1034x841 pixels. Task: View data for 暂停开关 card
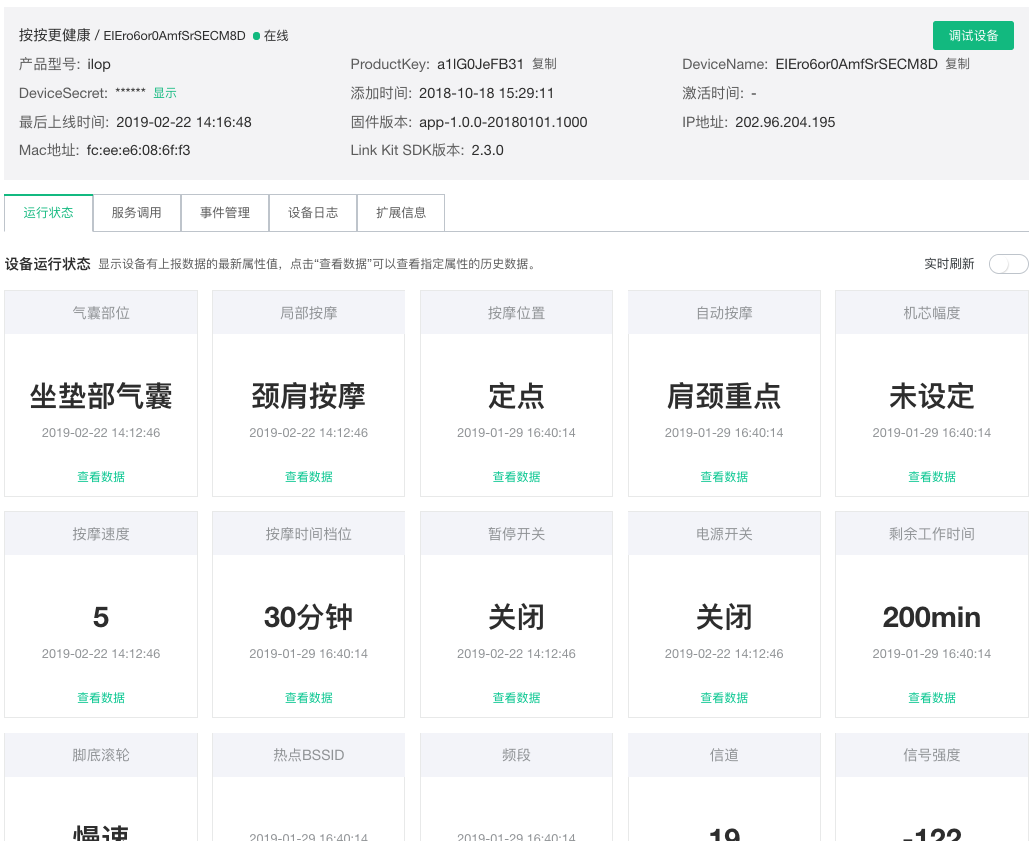516,698
